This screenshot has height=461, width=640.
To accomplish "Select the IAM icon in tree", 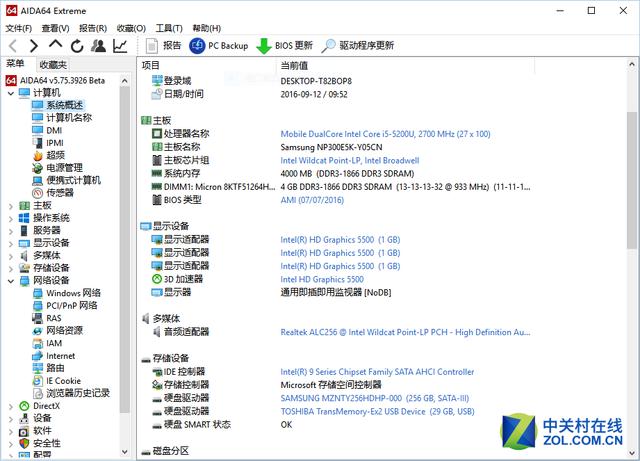I will [x=38, y=343].
